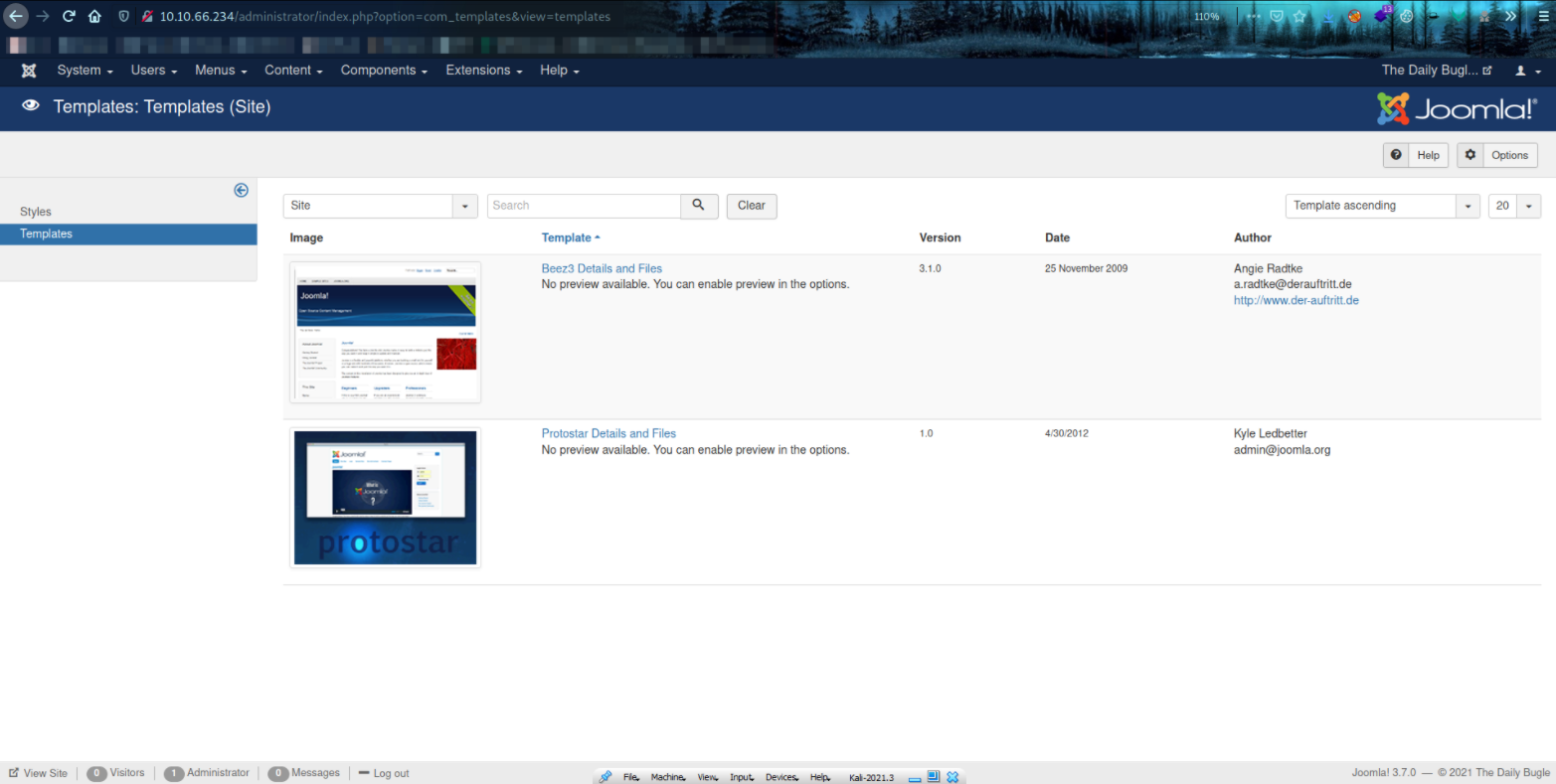
Task: Open the page actions three-dots menu
Action: tap(1254, 16)
